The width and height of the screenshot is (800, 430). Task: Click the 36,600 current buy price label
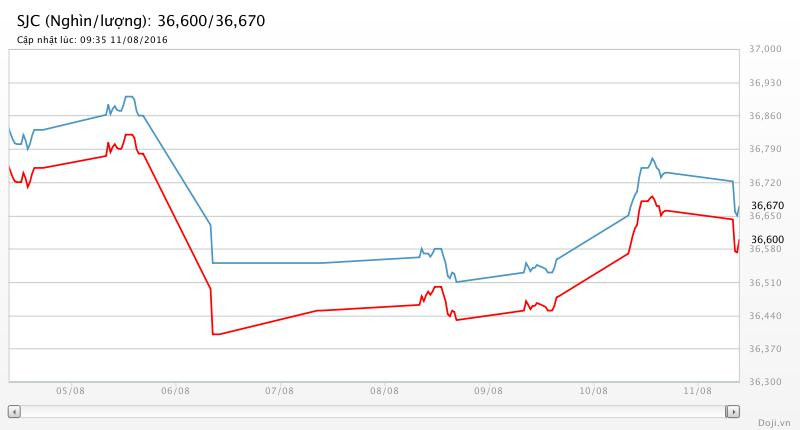pos(767,239)
